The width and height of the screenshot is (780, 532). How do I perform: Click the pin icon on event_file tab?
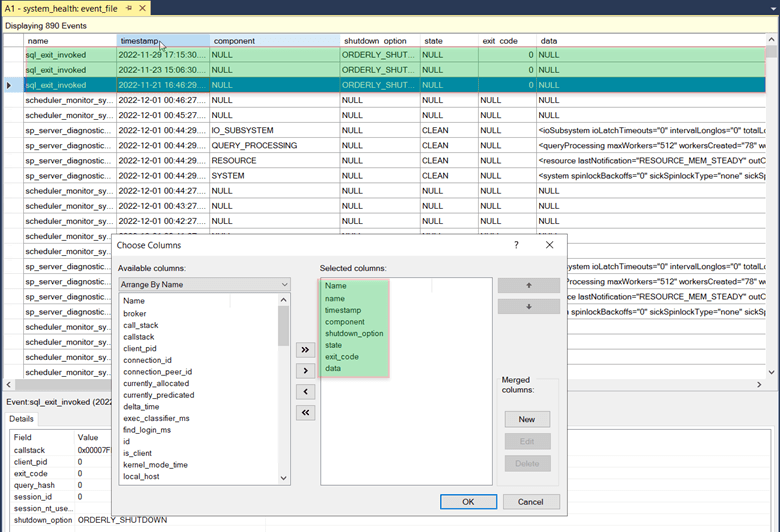click(x=129, y=8)
